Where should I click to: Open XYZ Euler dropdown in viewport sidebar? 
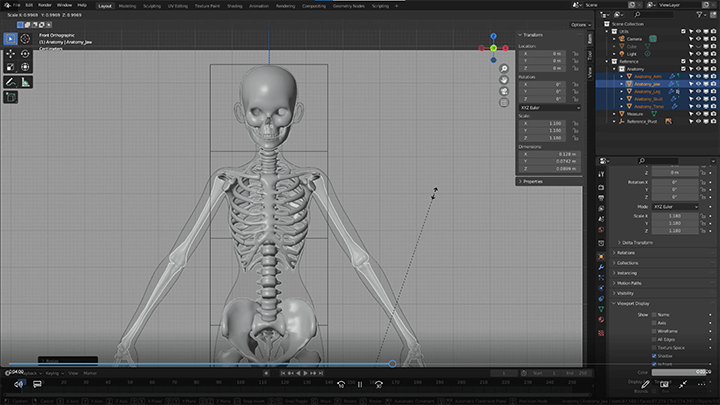coord(550,107)
